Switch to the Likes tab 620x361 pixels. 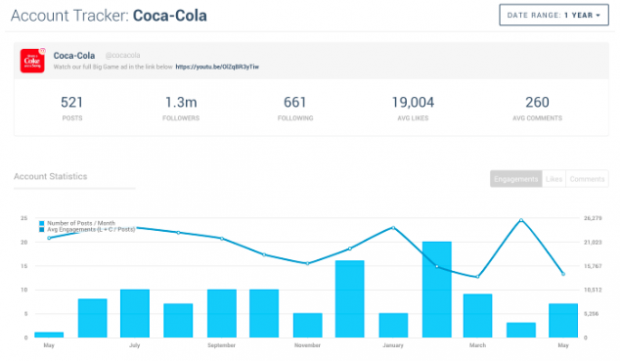[554, 179]
